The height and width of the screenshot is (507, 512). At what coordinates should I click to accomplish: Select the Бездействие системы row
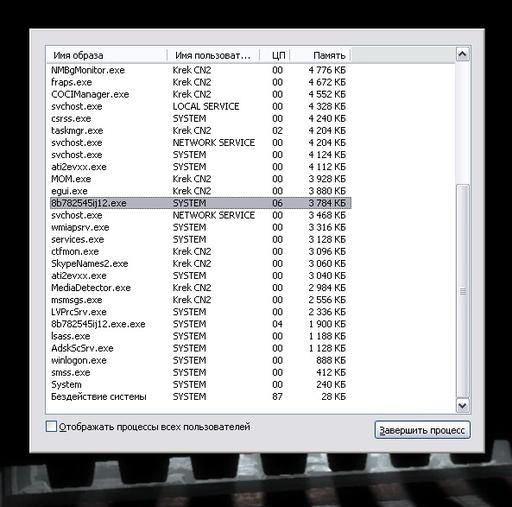coord(200,397)
